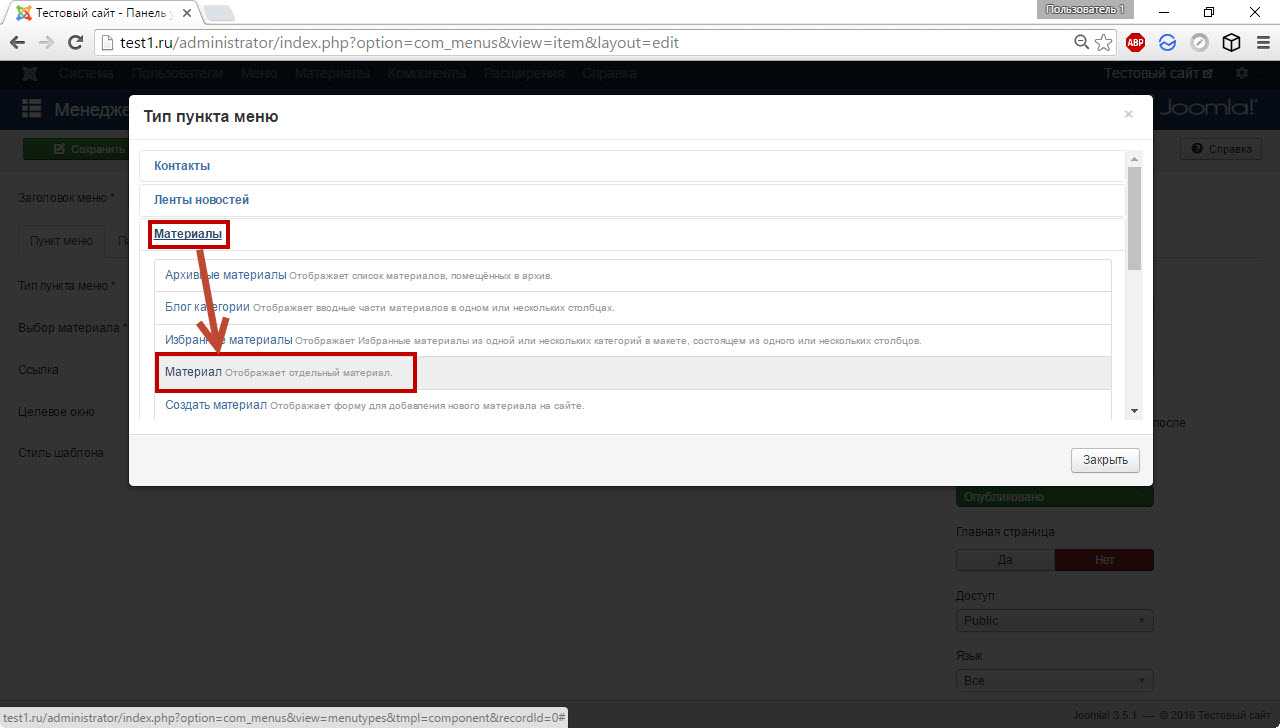Bookmark the page with the star icon
Image resolution: width=1280 pixels, height=728 pixels.
(1104, 43)
